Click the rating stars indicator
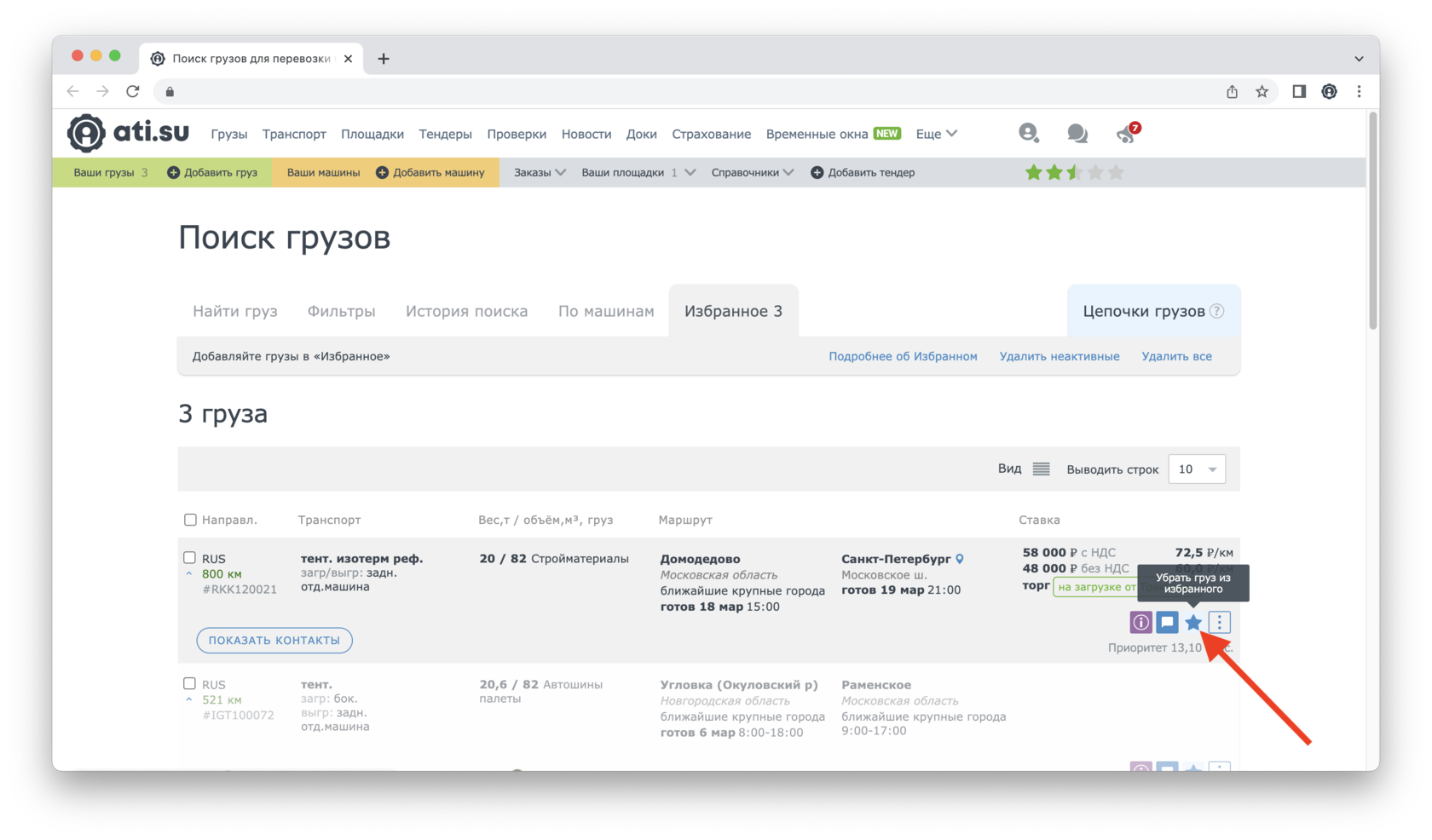Screen dimensions: 1432x840 [x=1074, y=172]
